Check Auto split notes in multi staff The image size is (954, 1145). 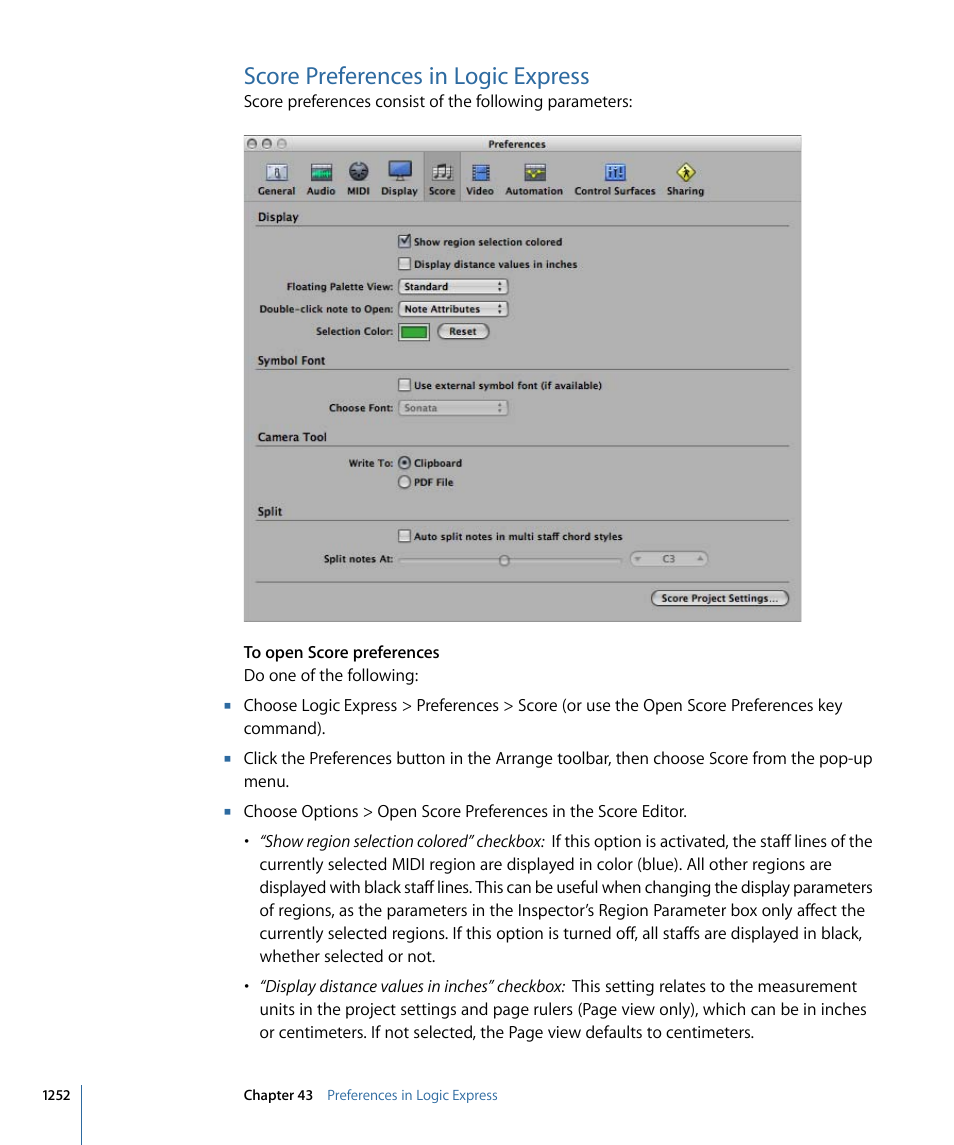pyautogui.click(x=404, y=536)
